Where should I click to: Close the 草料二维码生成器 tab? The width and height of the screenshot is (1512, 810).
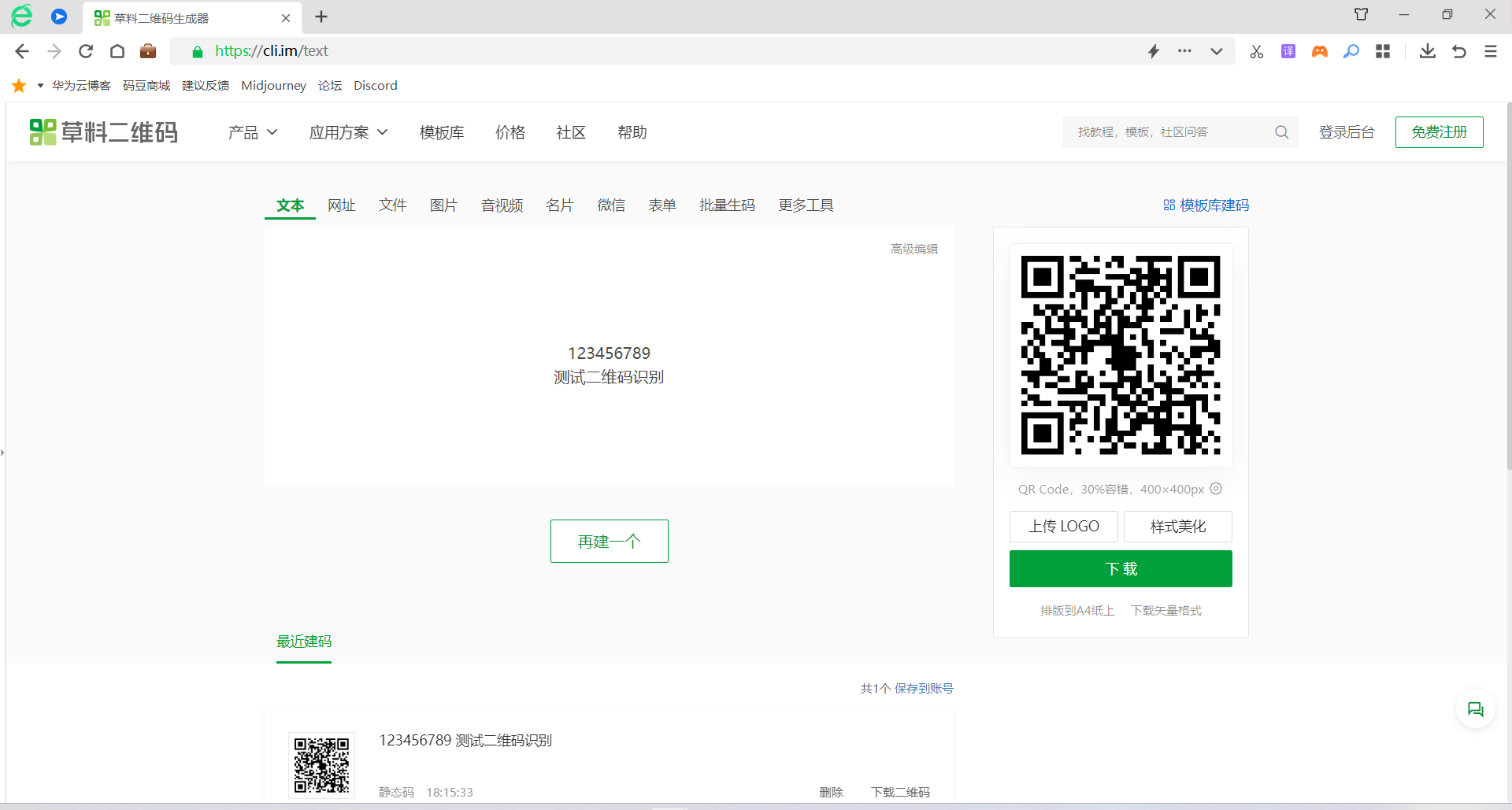click(x=286, y=17)
